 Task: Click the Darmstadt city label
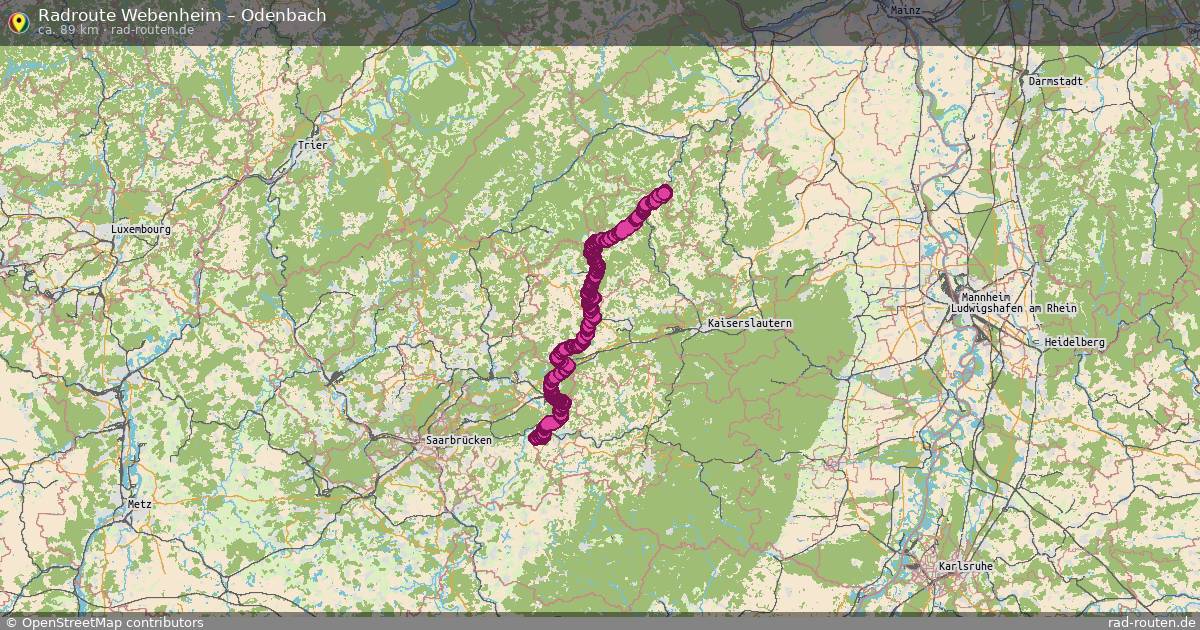pos(1055,80)
